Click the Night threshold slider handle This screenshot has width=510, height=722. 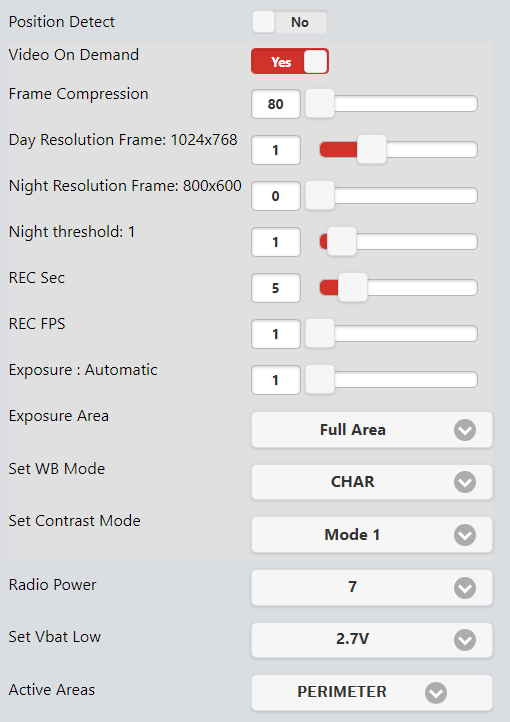341,242
